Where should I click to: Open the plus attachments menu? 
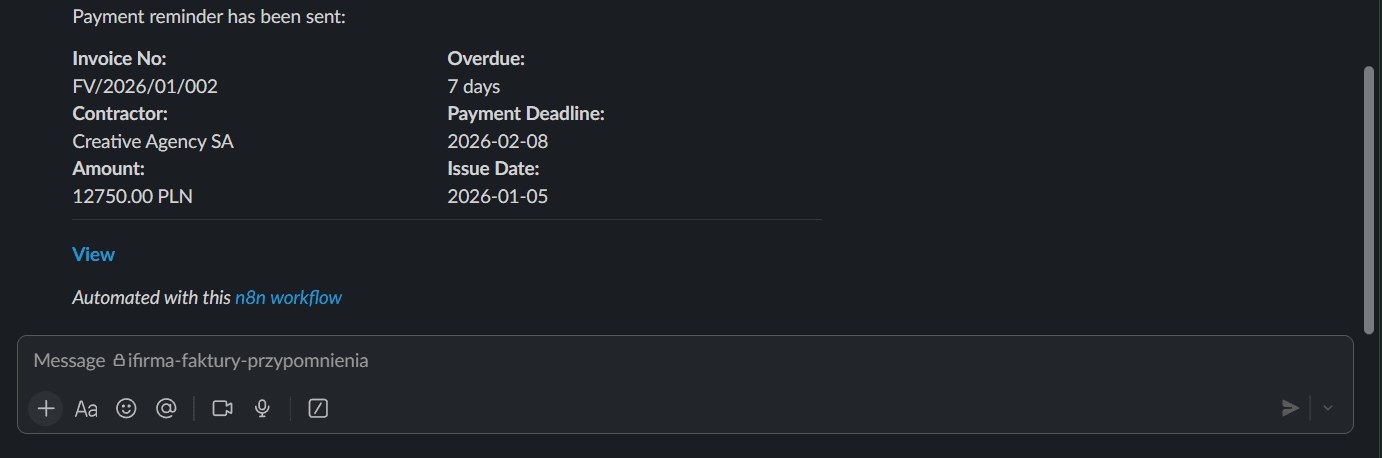45,408
